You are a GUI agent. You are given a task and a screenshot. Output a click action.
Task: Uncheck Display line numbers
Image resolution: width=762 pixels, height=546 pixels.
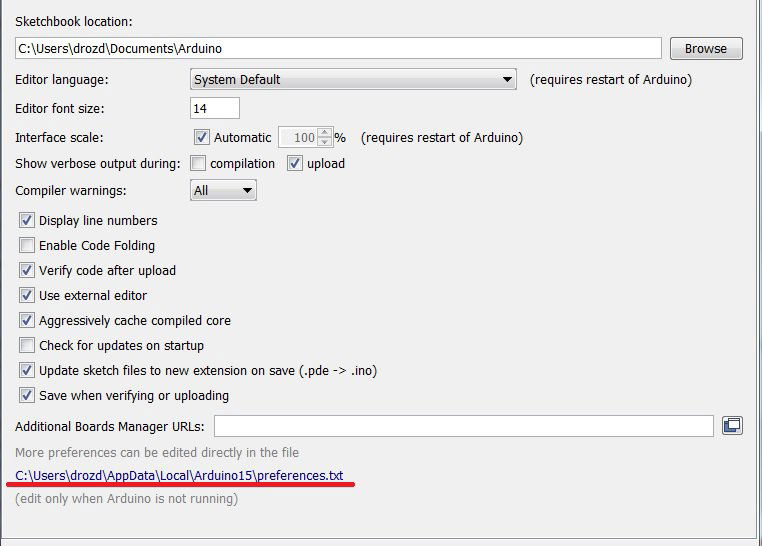[27, 220]
